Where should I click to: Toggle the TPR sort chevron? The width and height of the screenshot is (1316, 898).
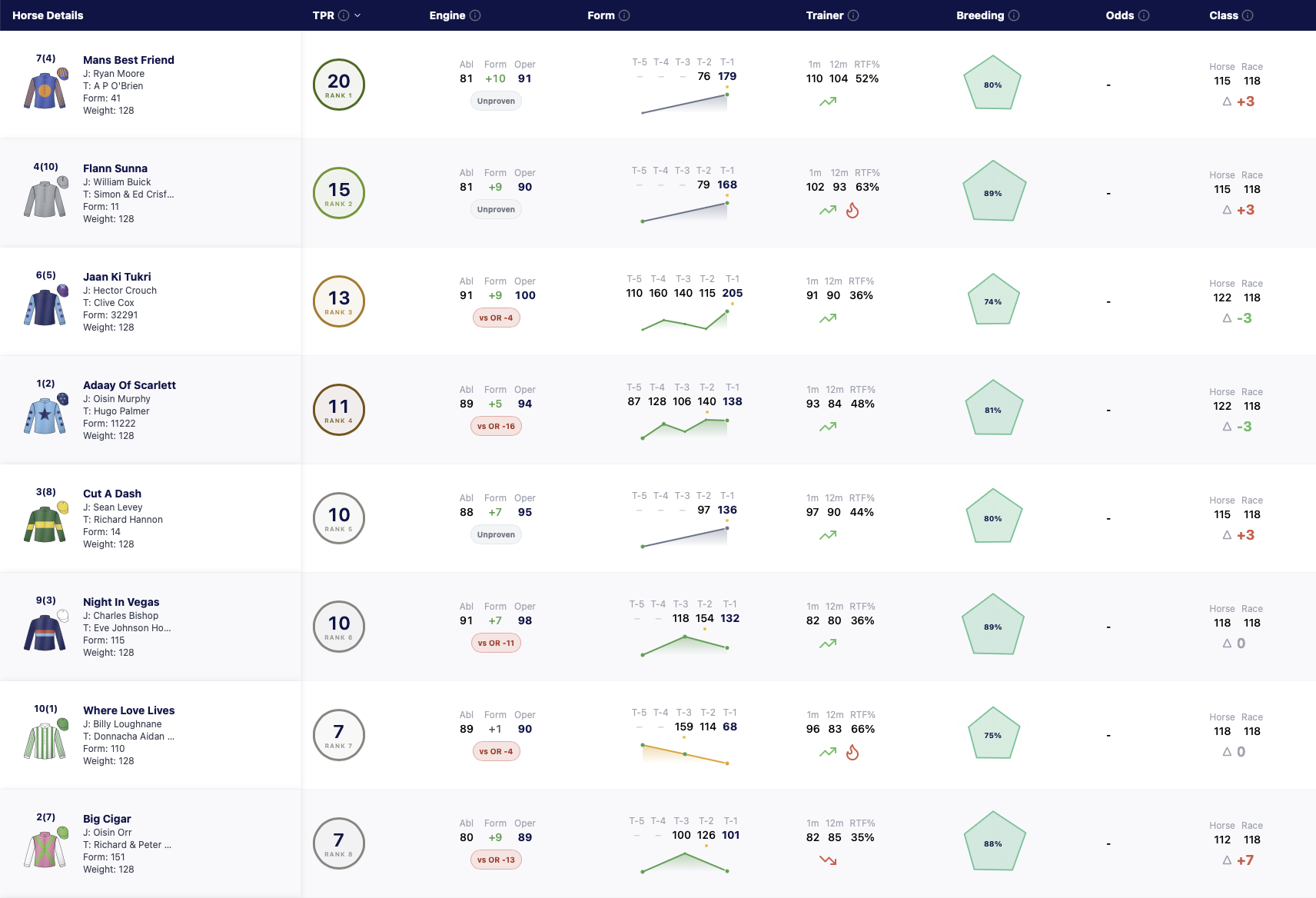click(357, 15)
